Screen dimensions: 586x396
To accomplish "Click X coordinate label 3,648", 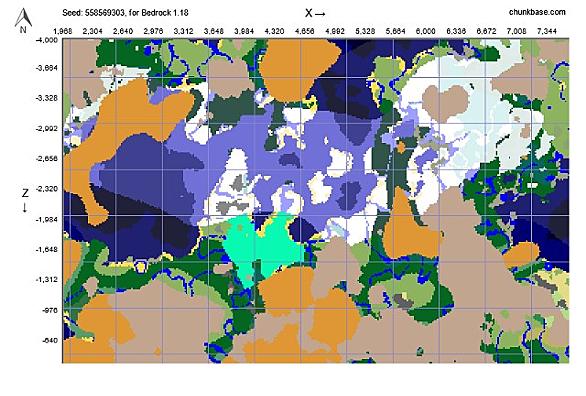I will [214, 31].
